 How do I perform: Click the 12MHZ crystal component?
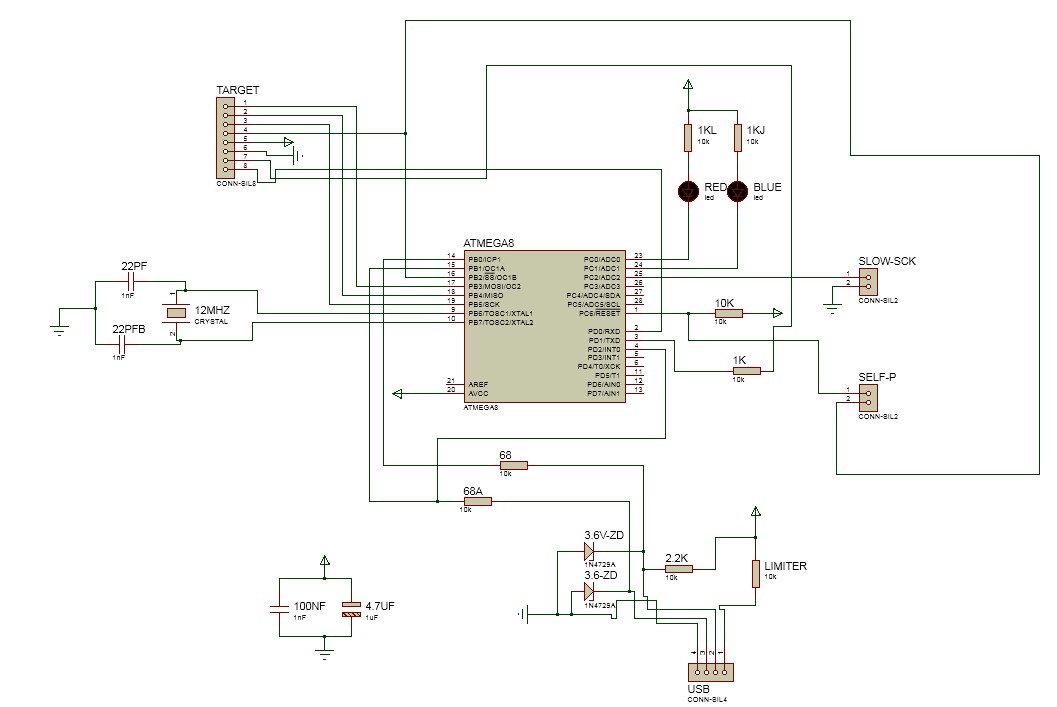[x=175, y=310]
